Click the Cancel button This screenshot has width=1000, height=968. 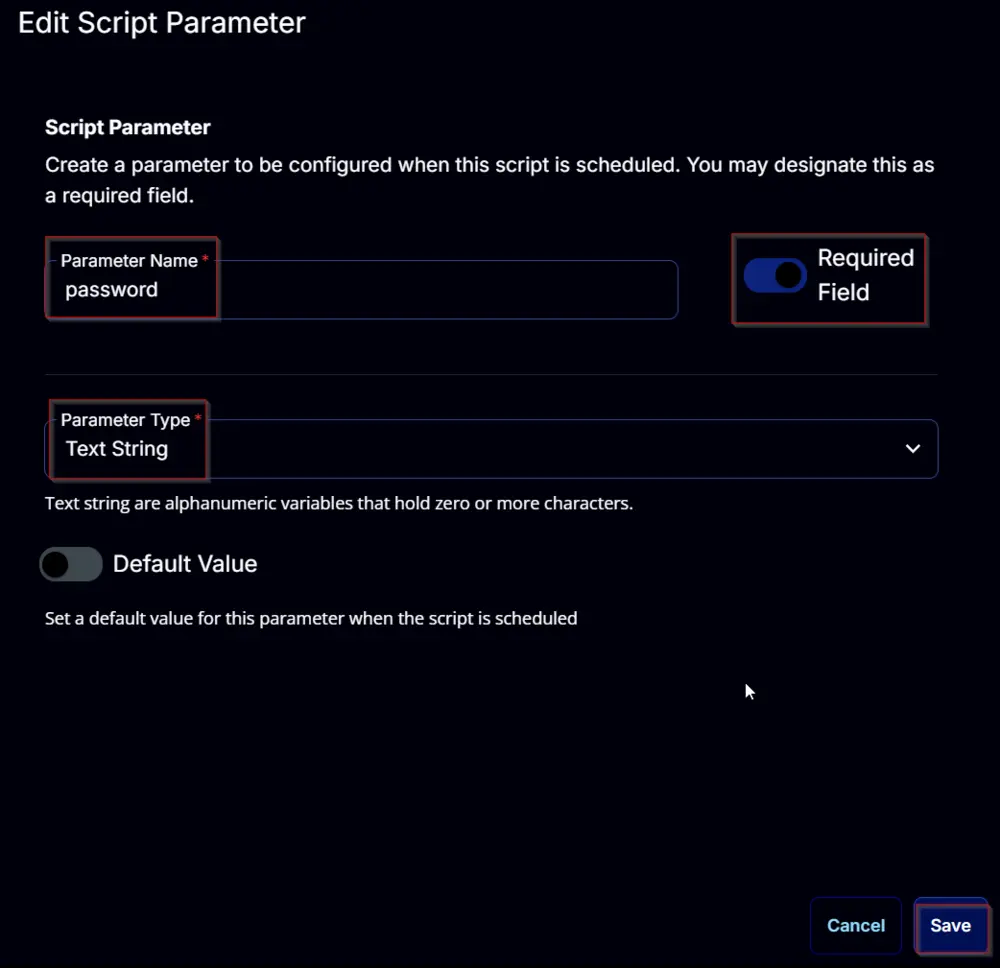point(856,925)
